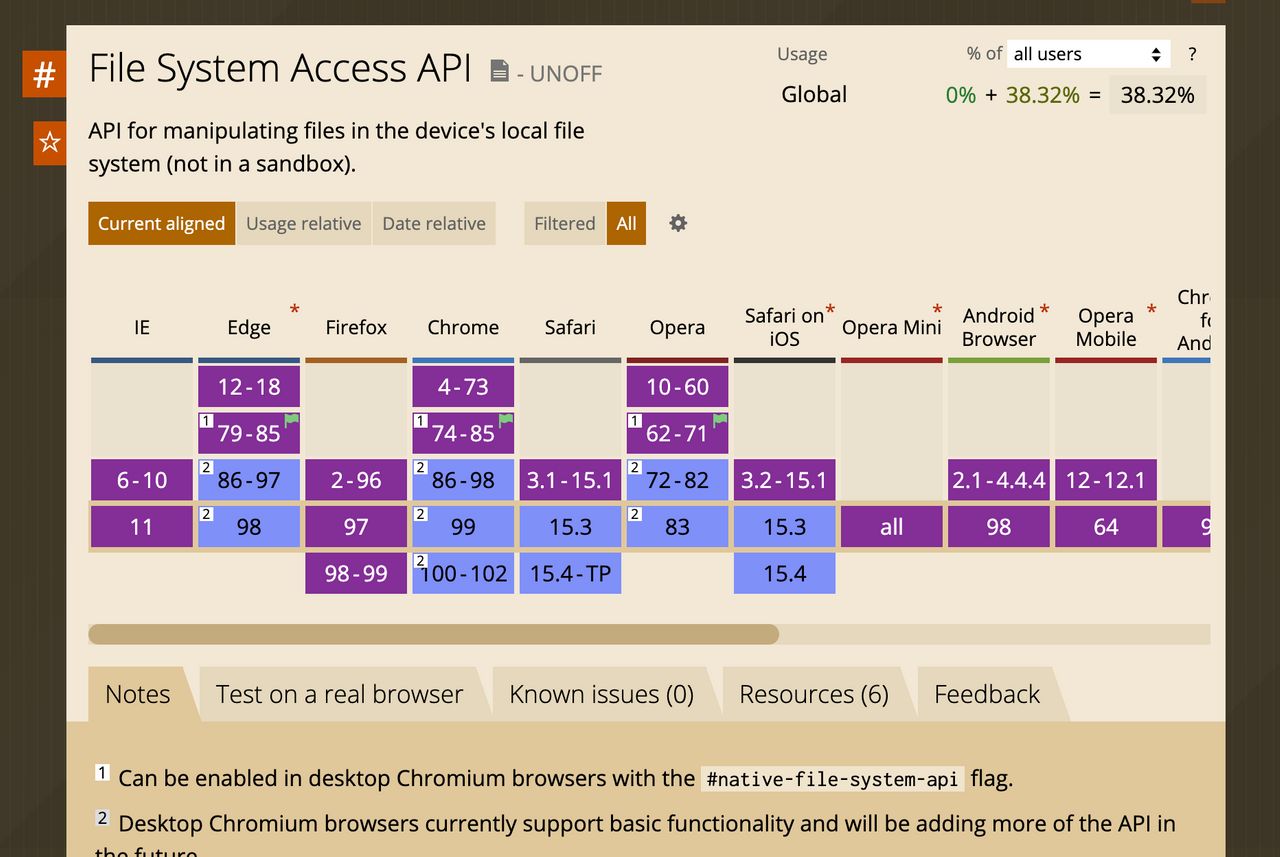Switch to the Resources (6) tab

[x=814, y=693]
